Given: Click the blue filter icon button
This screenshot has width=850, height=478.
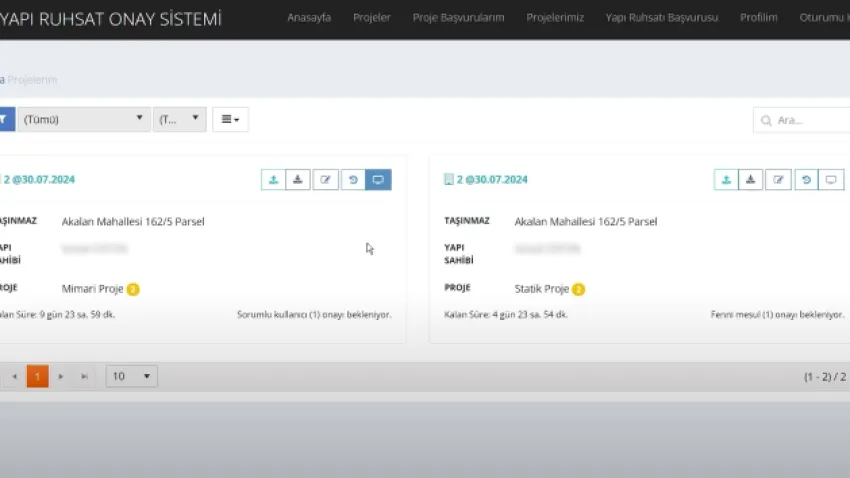Looking at the screenshot, I should click(x=5, y=119).
